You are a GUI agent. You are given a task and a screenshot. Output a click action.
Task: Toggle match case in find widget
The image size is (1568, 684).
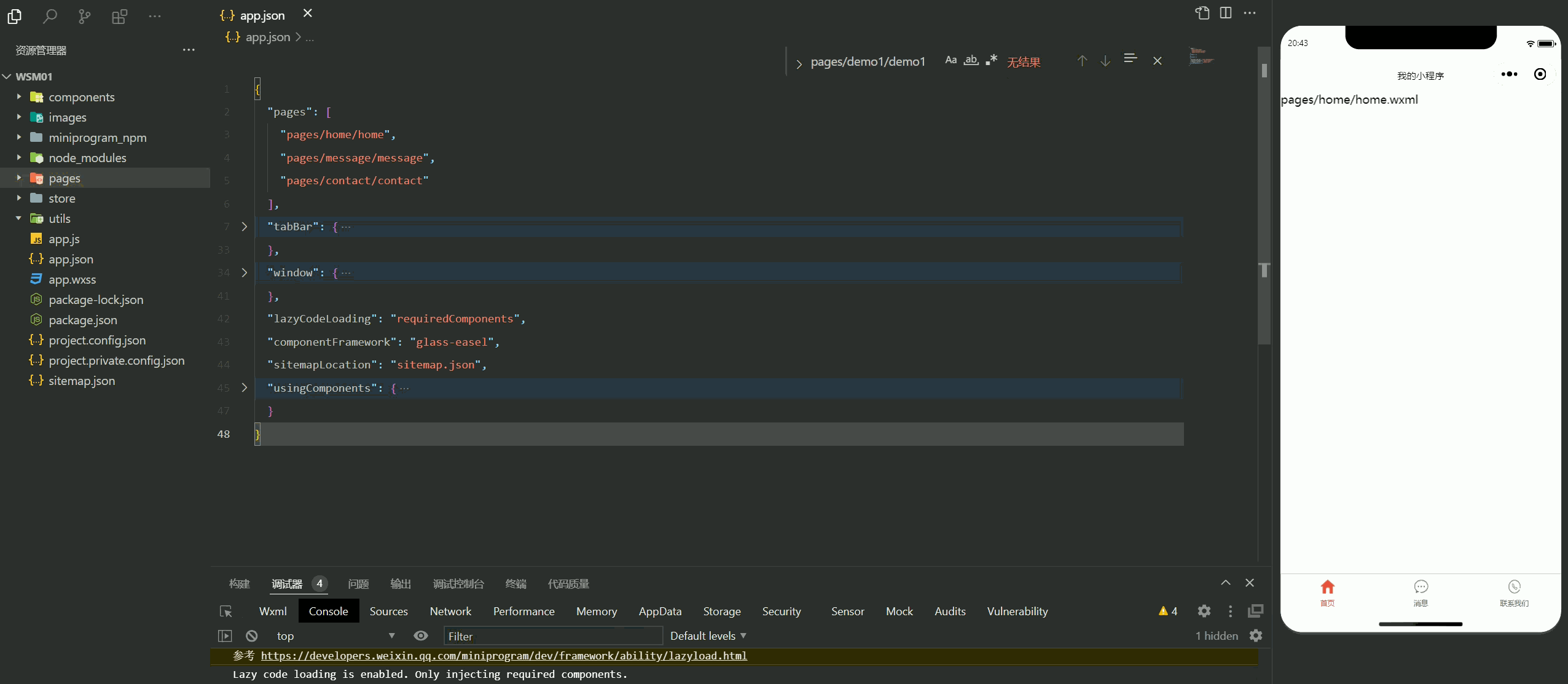(951, 60)
